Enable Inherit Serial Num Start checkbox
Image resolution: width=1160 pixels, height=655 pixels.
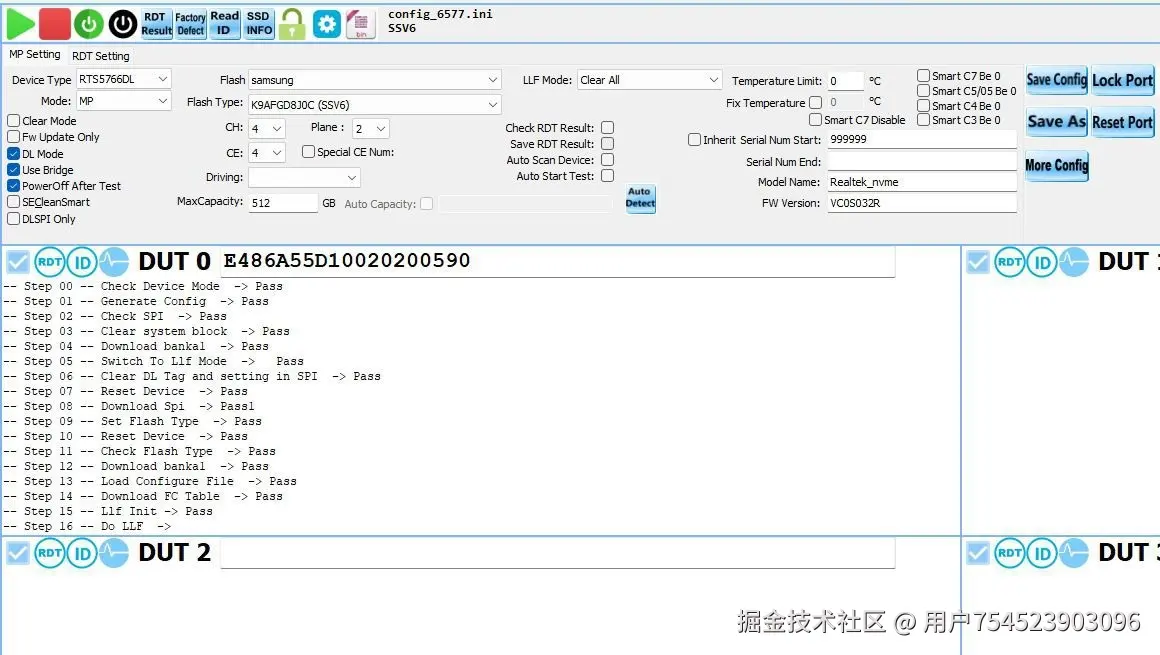(694, 140)
